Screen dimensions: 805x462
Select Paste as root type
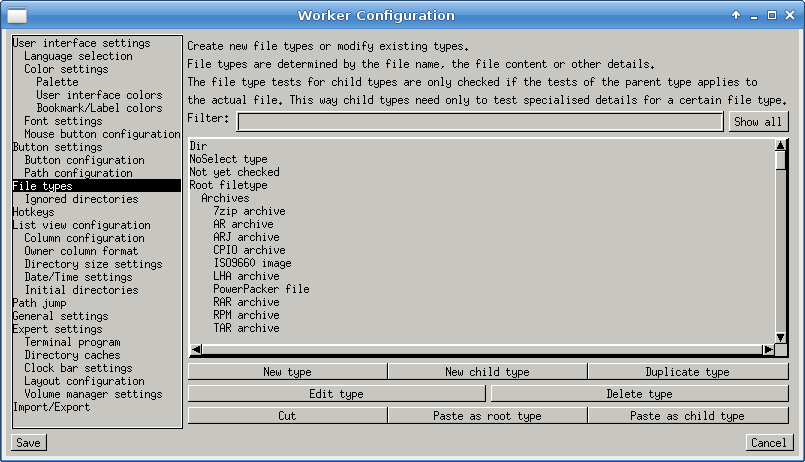[x=487, y=416]
